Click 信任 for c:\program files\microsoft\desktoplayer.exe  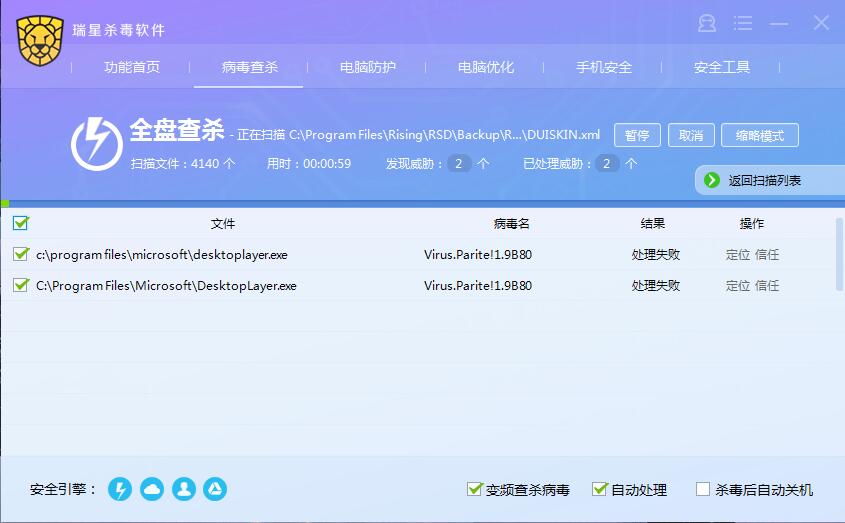767,254
